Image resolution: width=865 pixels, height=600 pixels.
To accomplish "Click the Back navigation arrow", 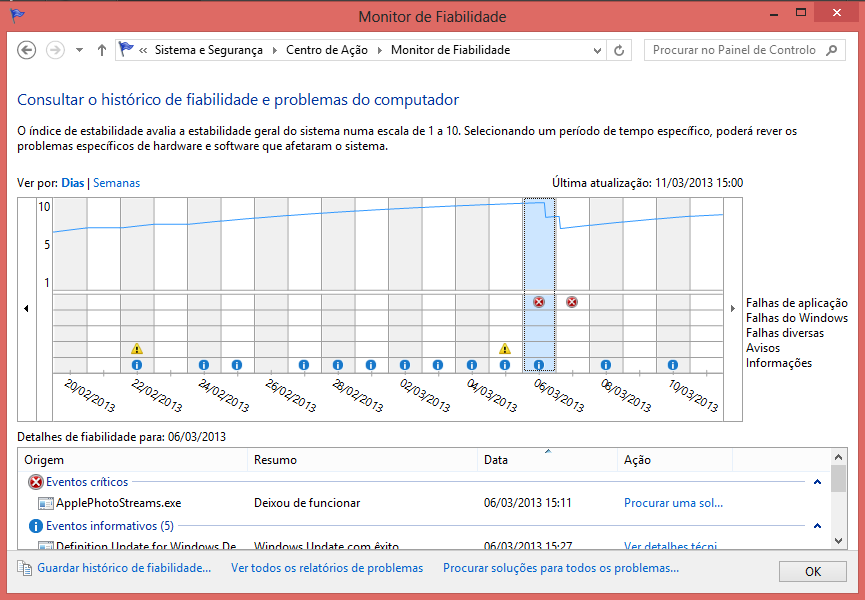I will pos(27,50).
